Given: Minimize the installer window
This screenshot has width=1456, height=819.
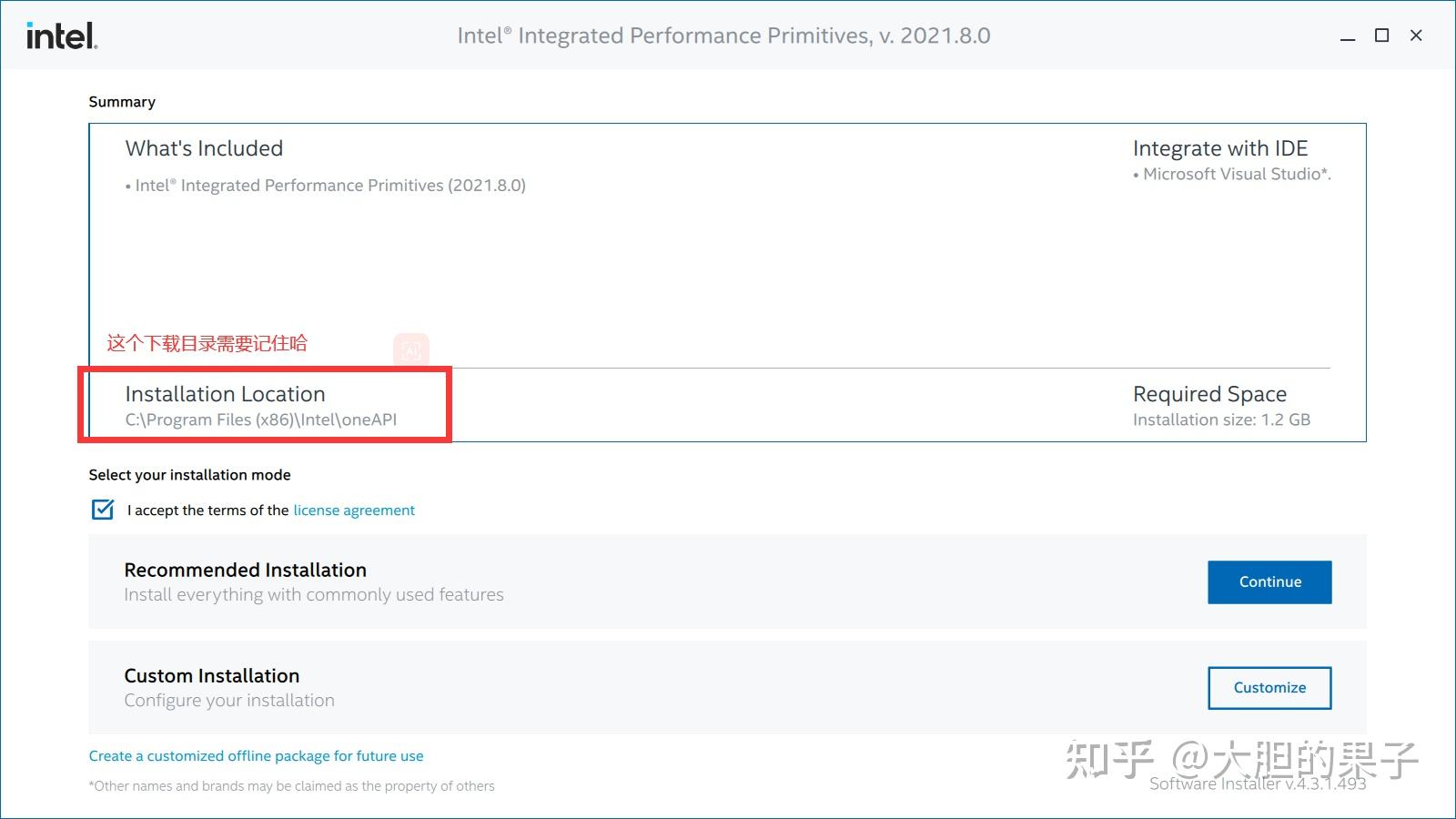Looking at the screenshot, I should click(x=1346, y=35).
